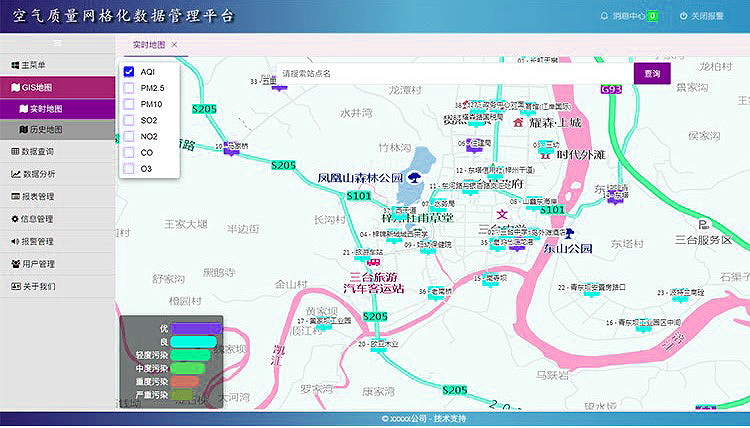Uncheck the AQI checkbox
The width and height of the screenshot is (750, 428).
(x=129, y=72)
